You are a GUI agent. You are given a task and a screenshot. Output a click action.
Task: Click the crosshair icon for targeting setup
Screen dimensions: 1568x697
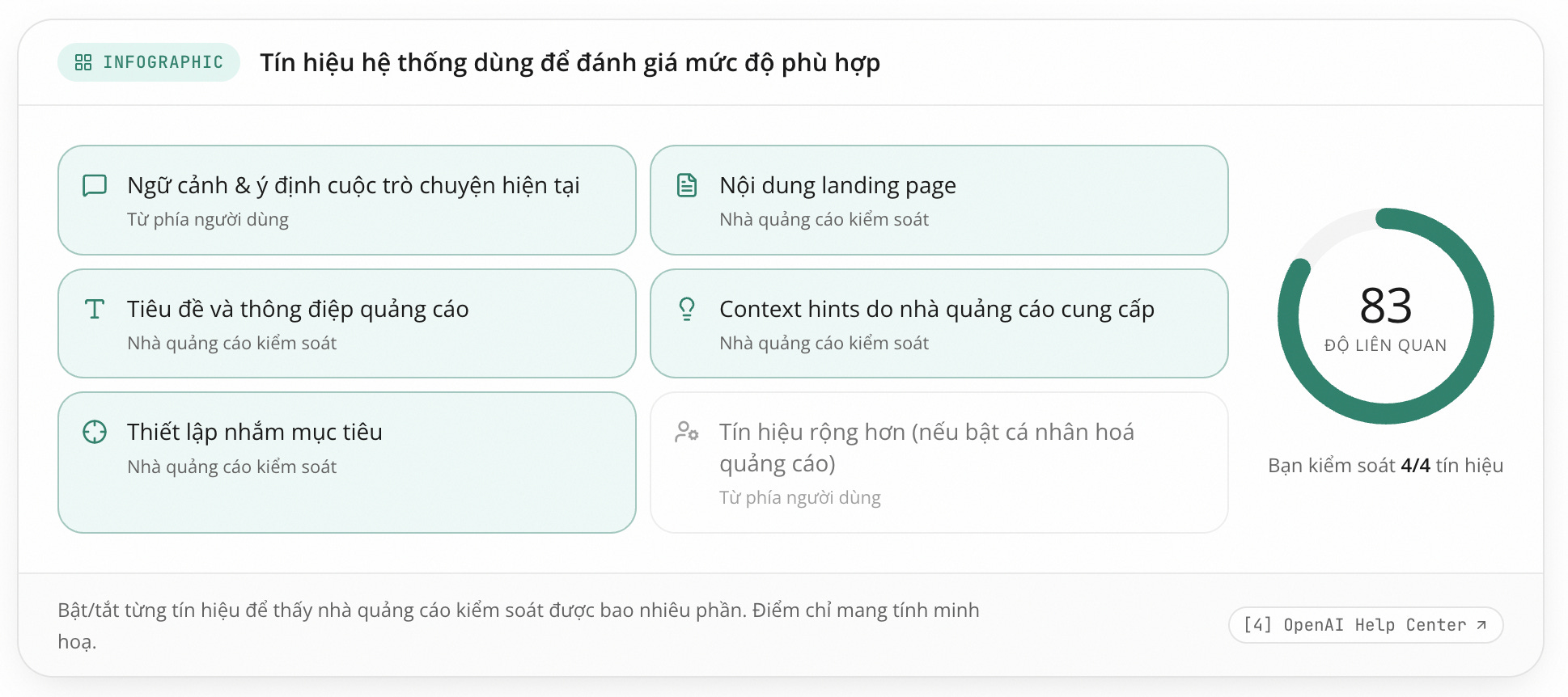tap(95, 432)
